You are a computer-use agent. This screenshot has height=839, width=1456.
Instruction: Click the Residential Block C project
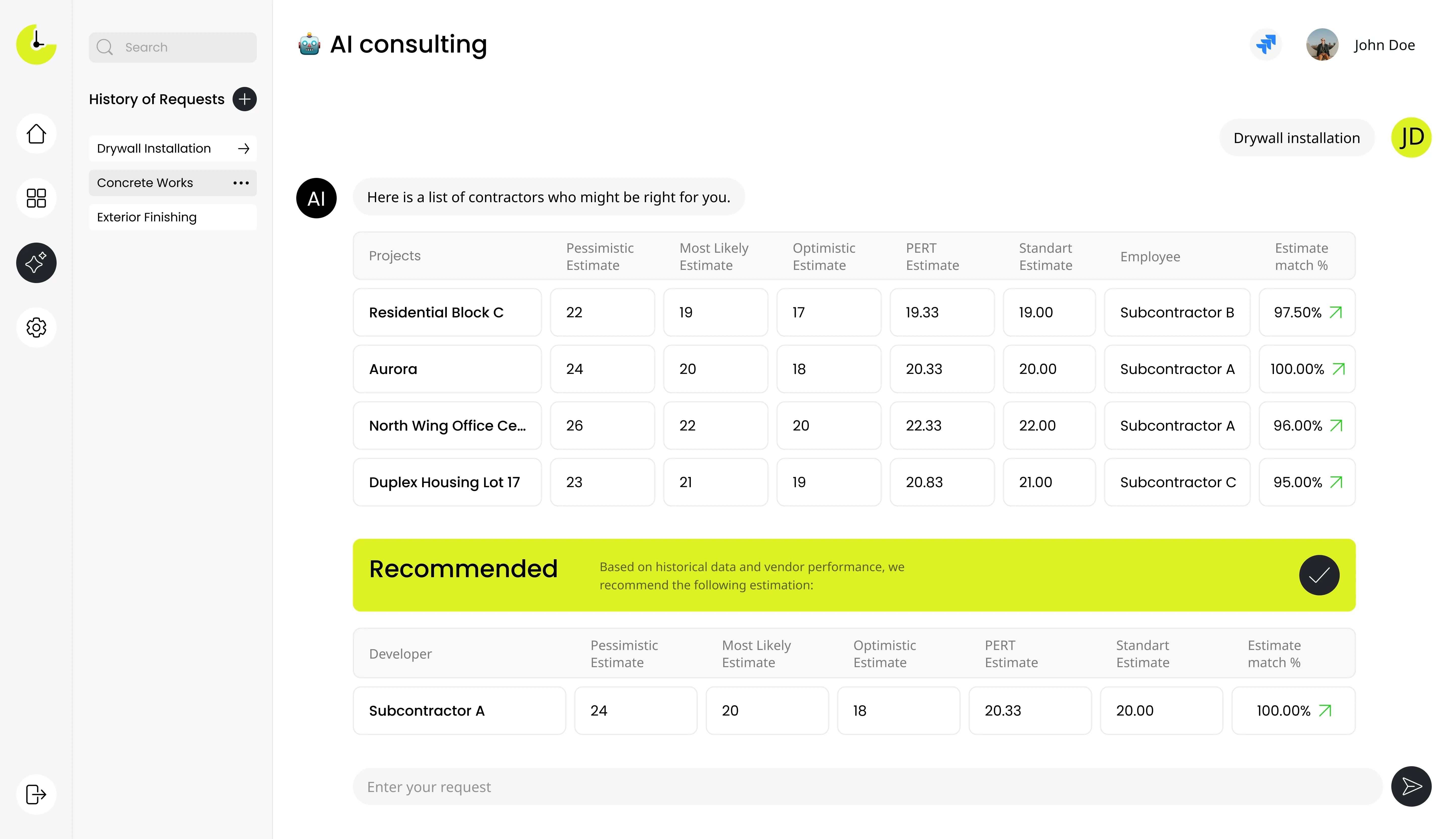coord(436,312)
